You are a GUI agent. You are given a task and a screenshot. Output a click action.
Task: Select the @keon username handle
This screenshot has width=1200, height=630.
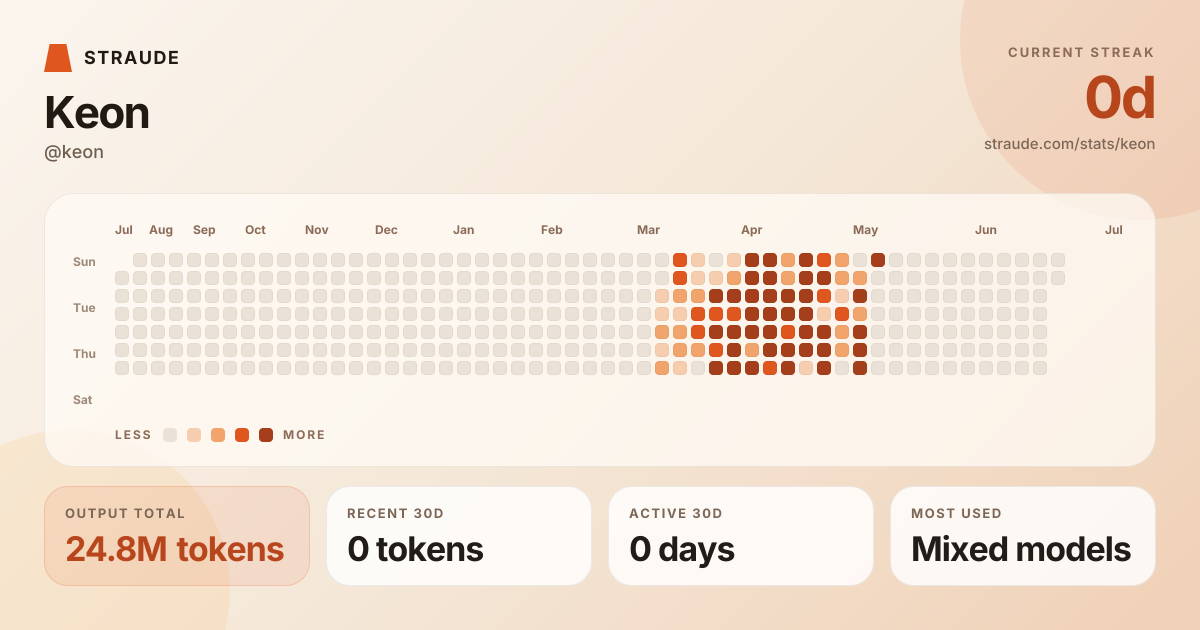(x=74, y=152)
